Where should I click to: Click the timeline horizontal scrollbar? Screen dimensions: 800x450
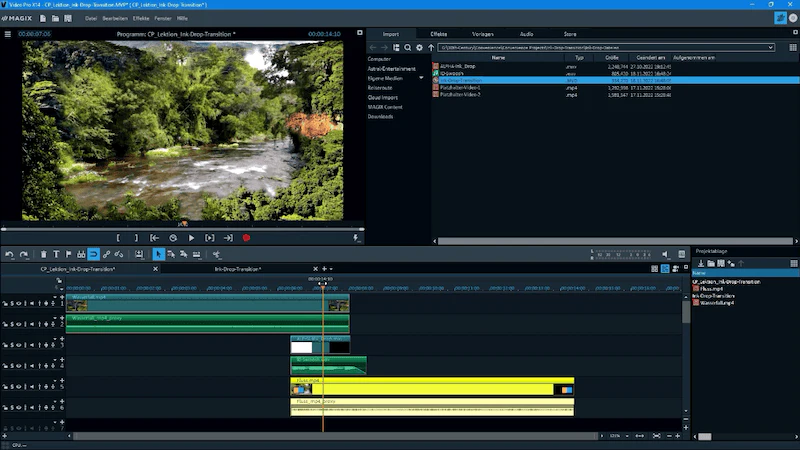335,436
